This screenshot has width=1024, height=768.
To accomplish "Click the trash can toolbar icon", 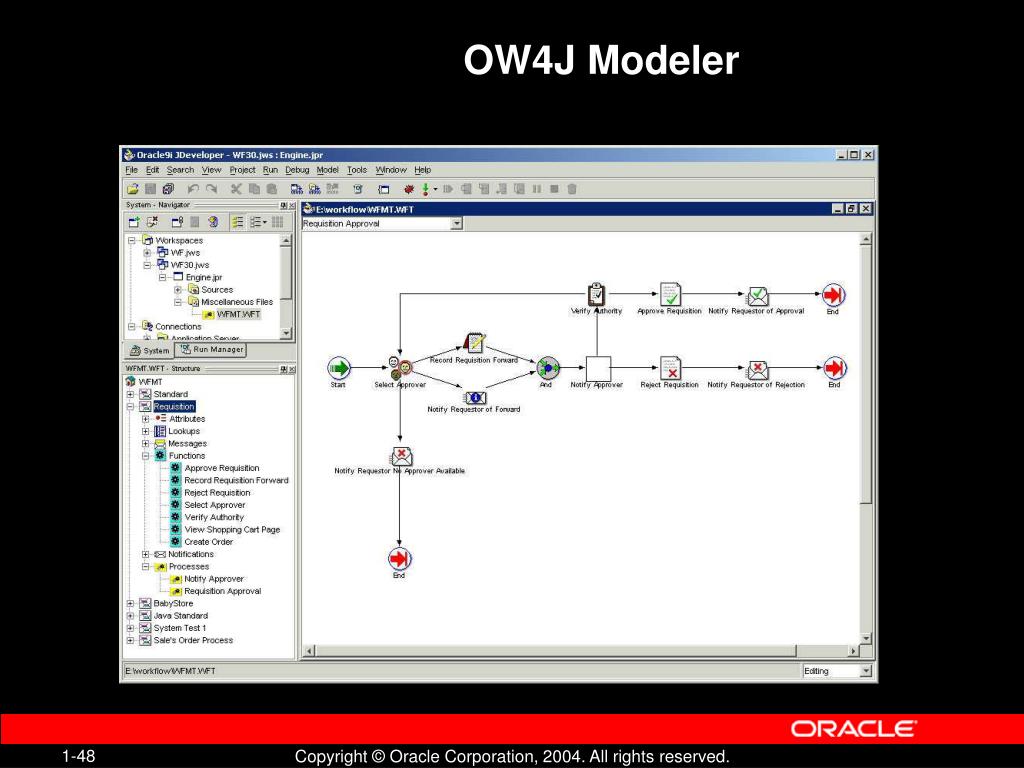I will click(x=571, y=189).
